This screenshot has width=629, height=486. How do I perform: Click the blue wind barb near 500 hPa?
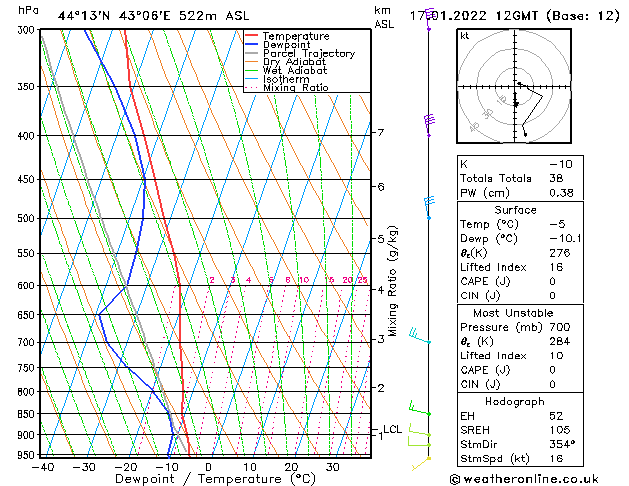[429, 203]
